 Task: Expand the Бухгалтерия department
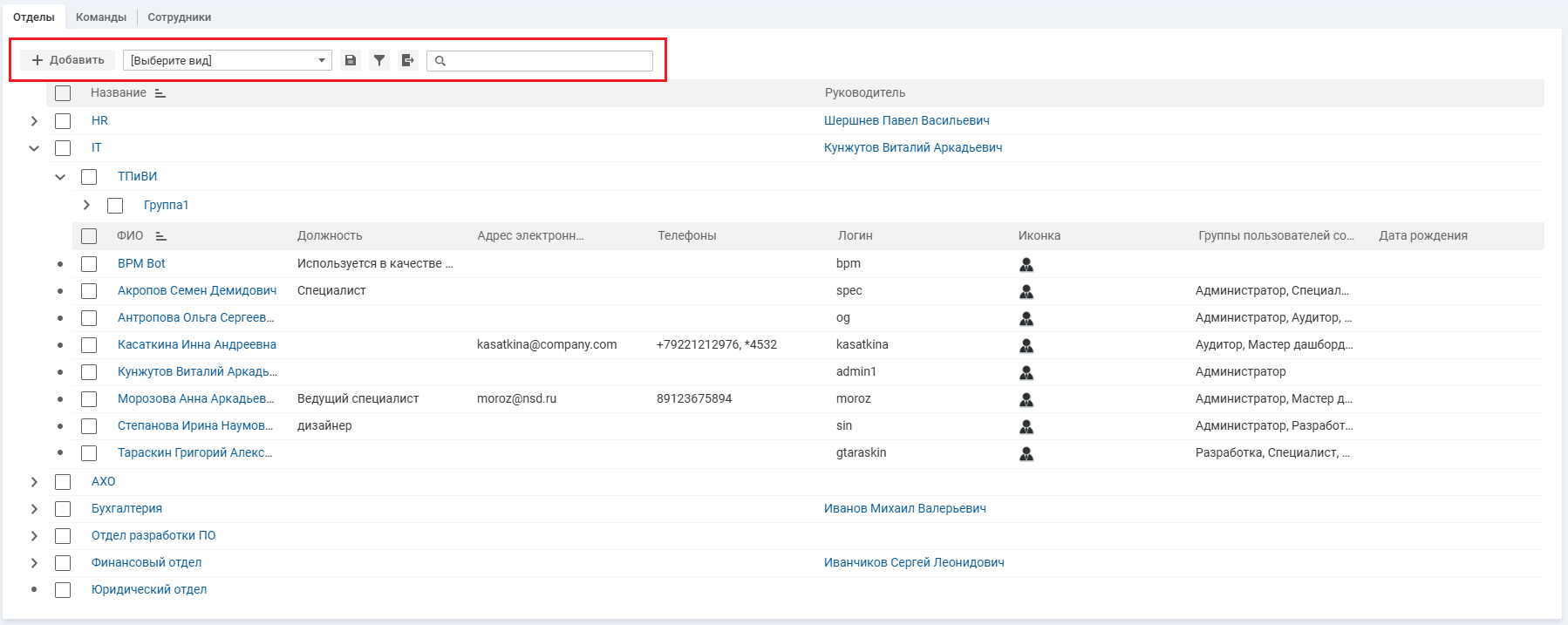34,509
